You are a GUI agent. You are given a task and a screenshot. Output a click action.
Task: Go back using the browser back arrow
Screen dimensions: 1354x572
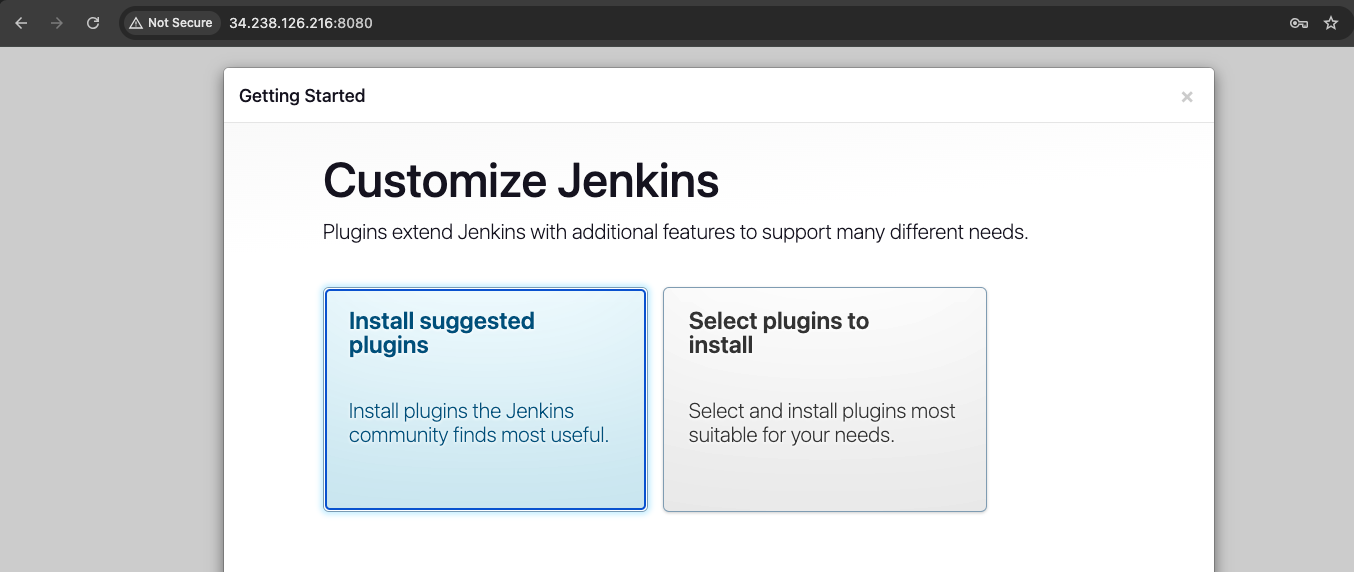[21, 23]
